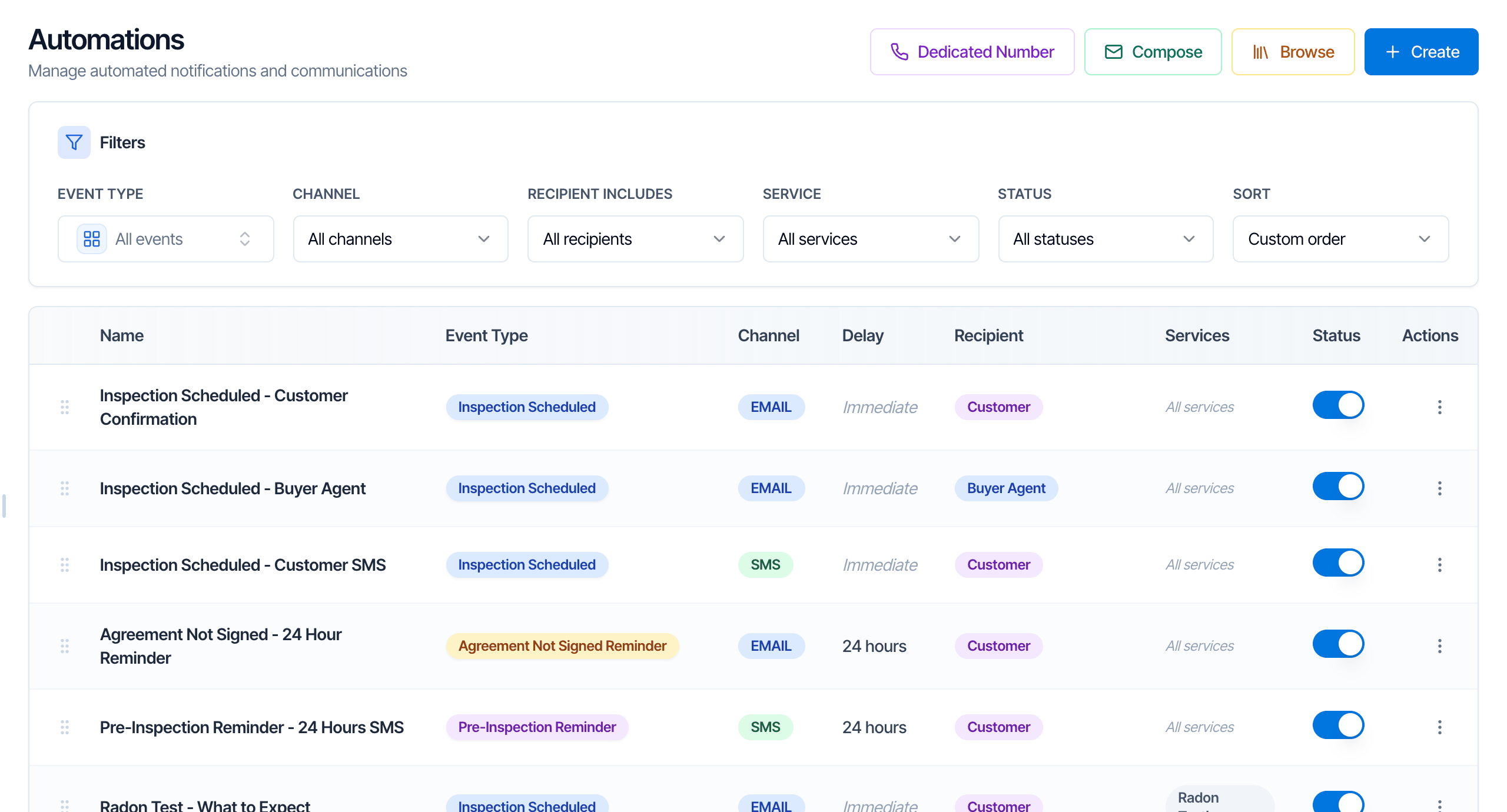Click drag handle for Agreement Not Signed row
This screenshot has width=1507, height=812.
pos(65,646)
